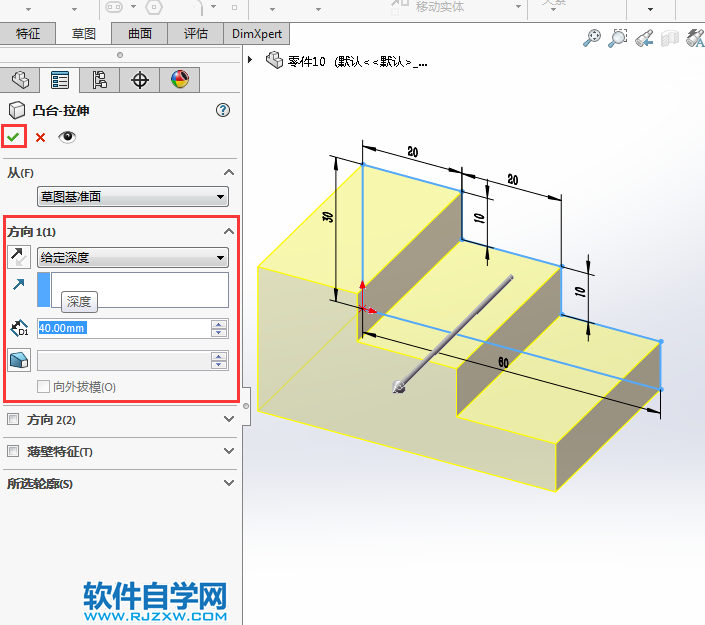
Task: Select 60 dimension in sketch
Action: pyautogui.click(x=503, y=362)
